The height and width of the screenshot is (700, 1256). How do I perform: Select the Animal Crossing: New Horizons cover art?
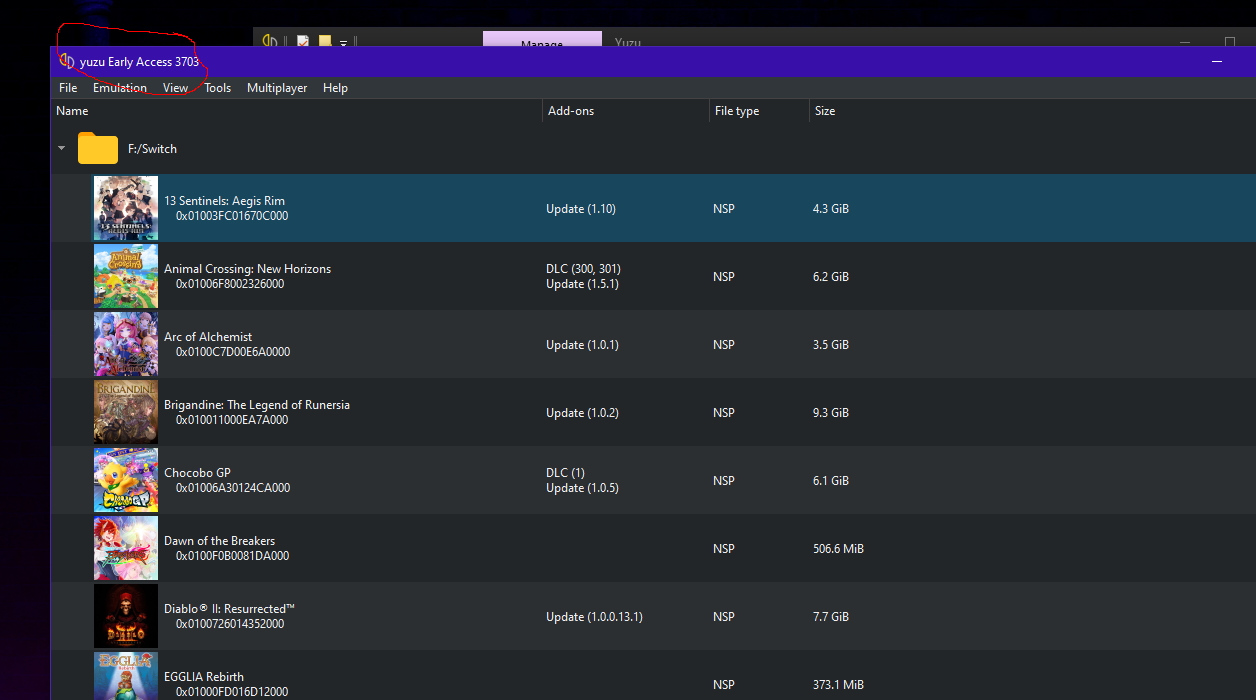tap(126, 276)
